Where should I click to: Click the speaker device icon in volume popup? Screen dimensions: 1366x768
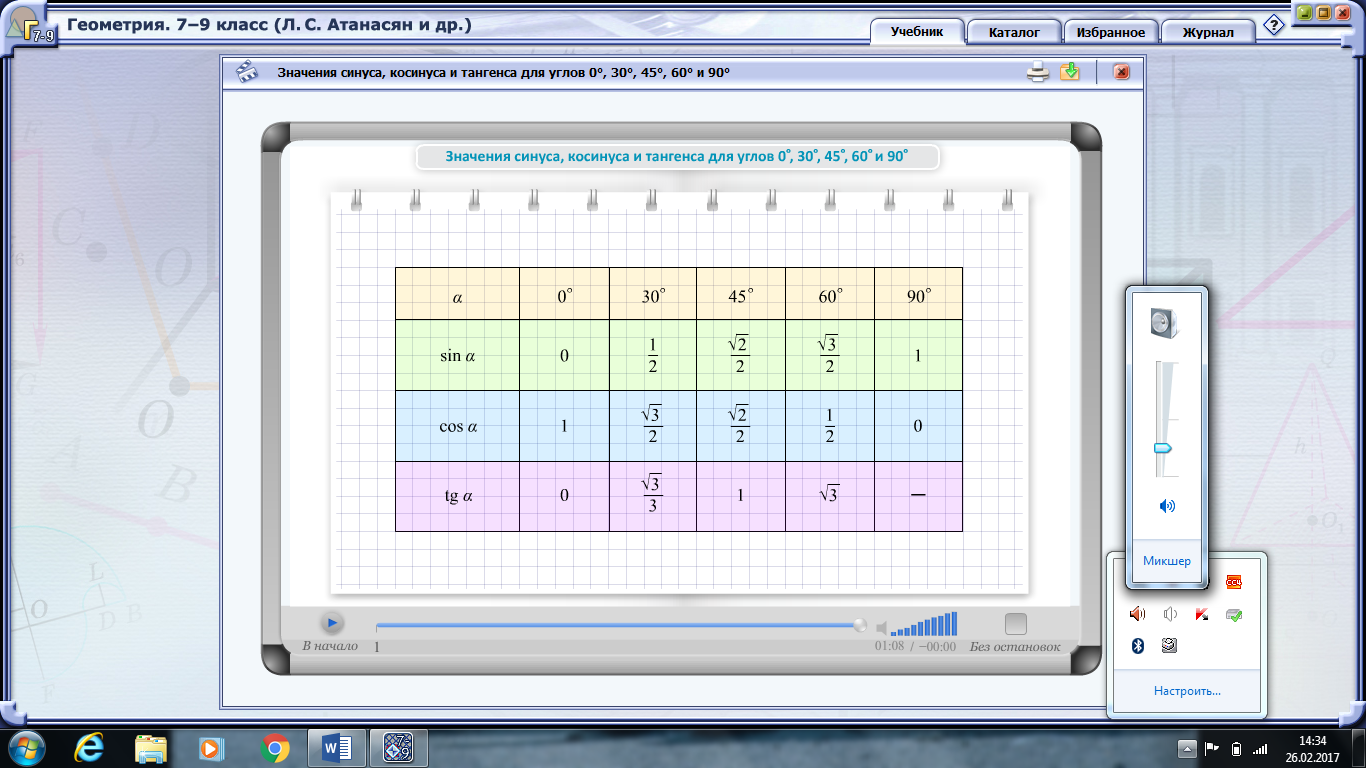pos(1165,322)
